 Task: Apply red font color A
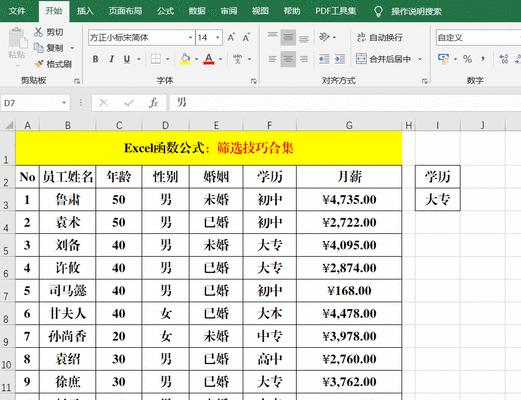(x=209, y=59)
